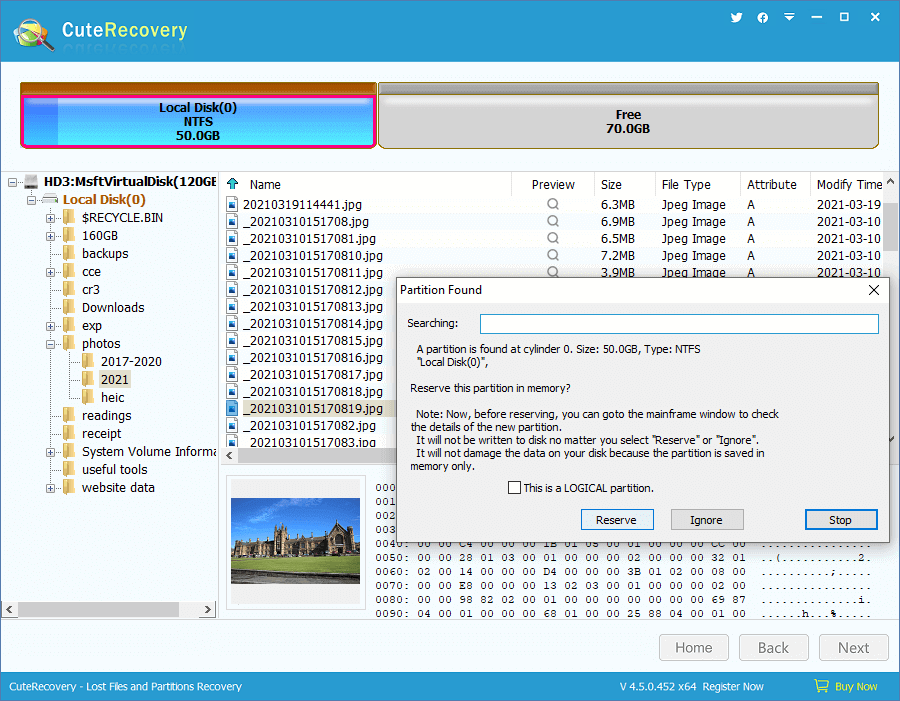Select the Free 70.0GB partition bar
Image resolution: width=900 pixels, height=701 pixels.
(628, 121)
